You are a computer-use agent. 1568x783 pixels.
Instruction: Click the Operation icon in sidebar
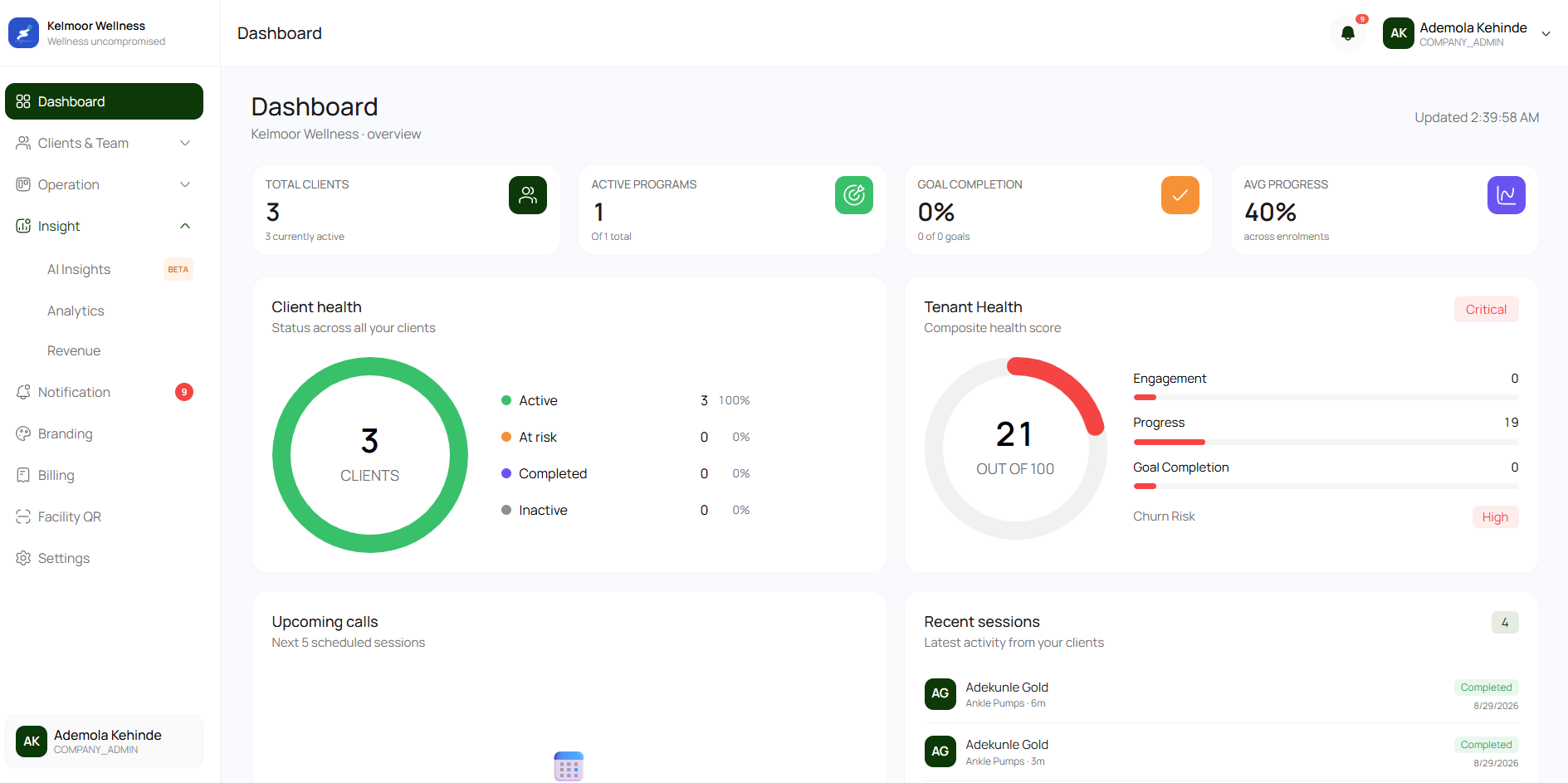click(x=23, y=184)
